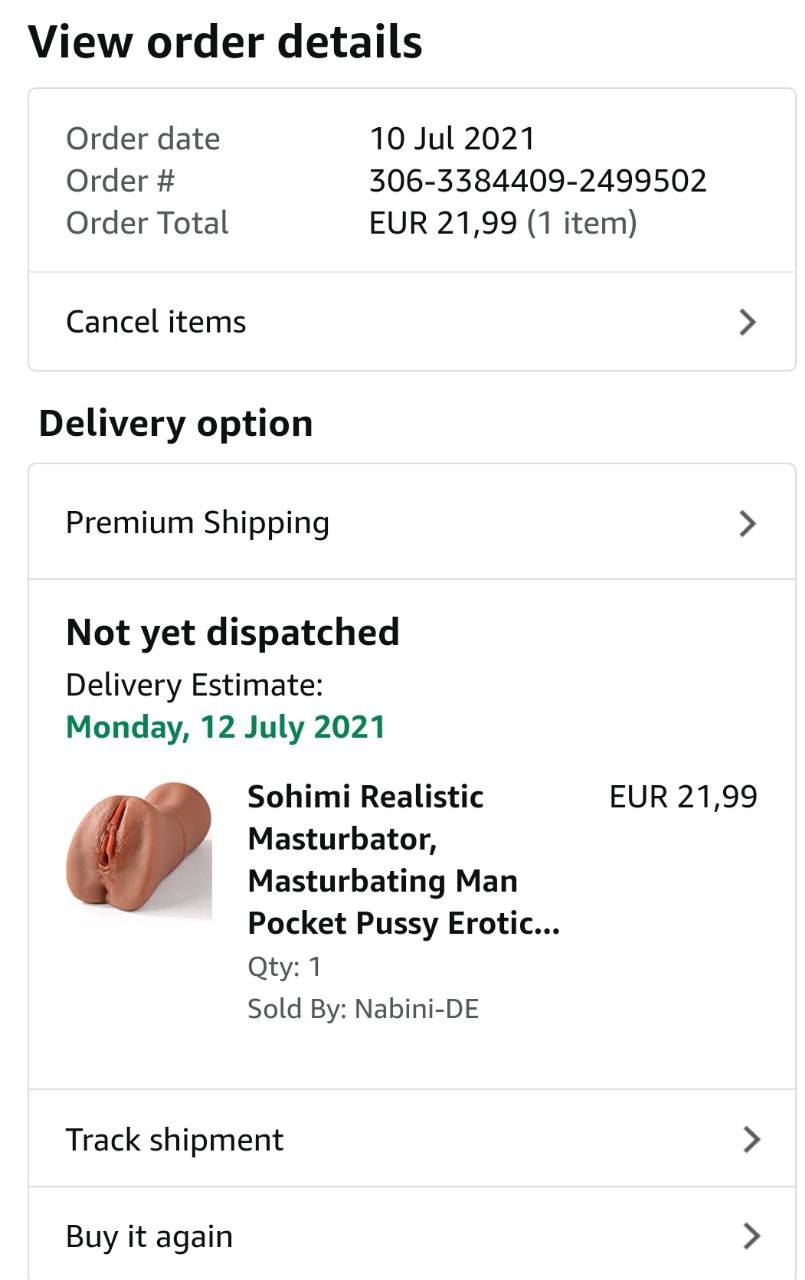Click the Sold By Nabini-DE seller text

click(x=363, y=1008)
